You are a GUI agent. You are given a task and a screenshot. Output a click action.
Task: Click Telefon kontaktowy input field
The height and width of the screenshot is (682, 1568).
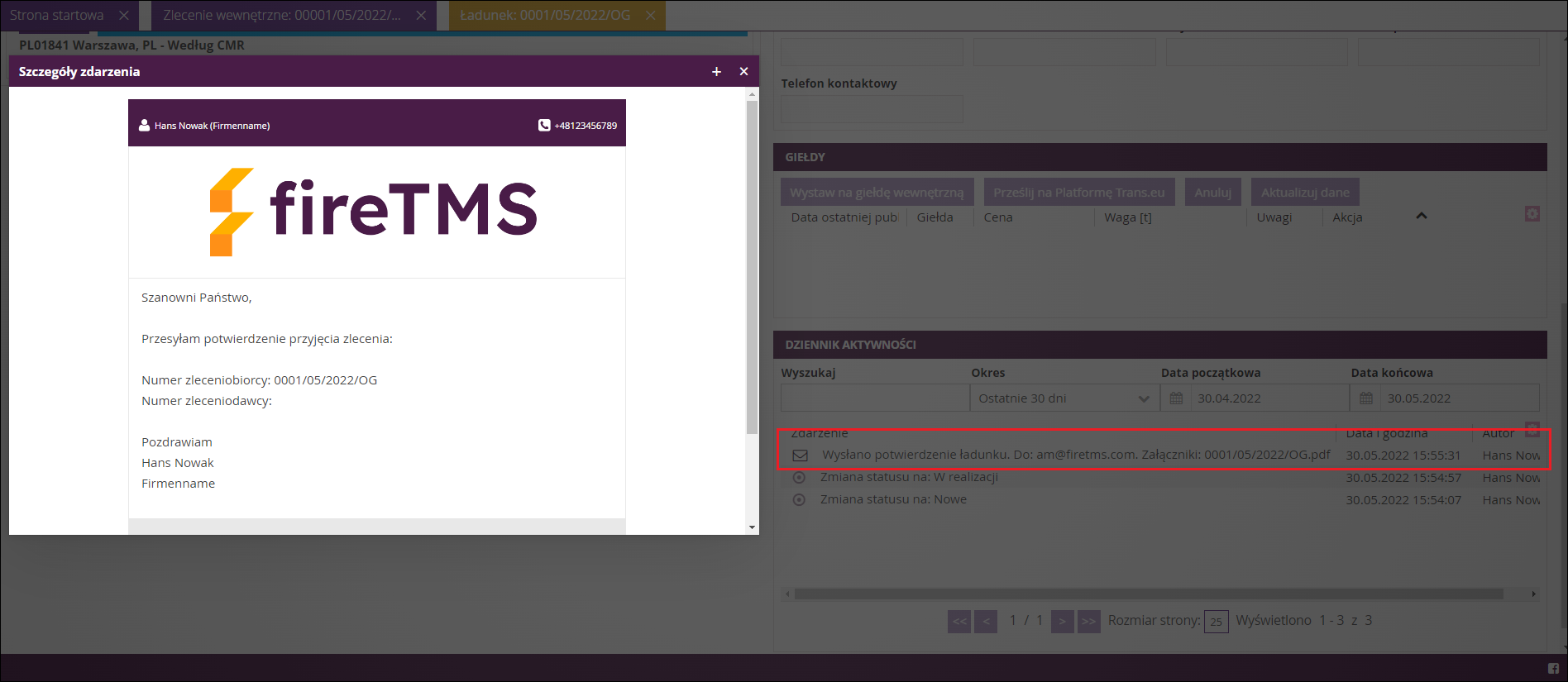pyautogui.click(x=872, y=108)
